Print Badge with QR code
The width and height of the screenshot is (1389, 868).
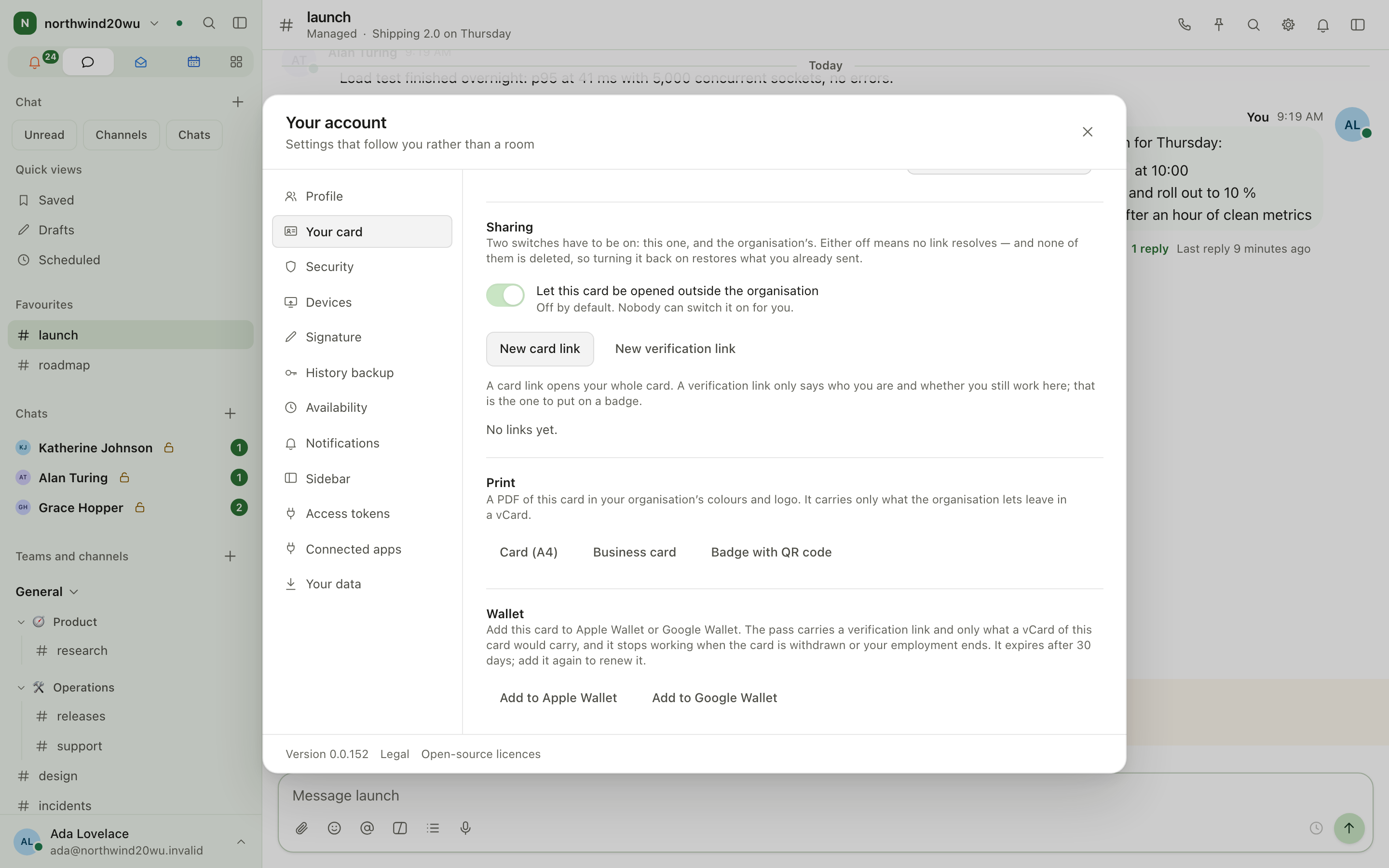tap(771, 552)
